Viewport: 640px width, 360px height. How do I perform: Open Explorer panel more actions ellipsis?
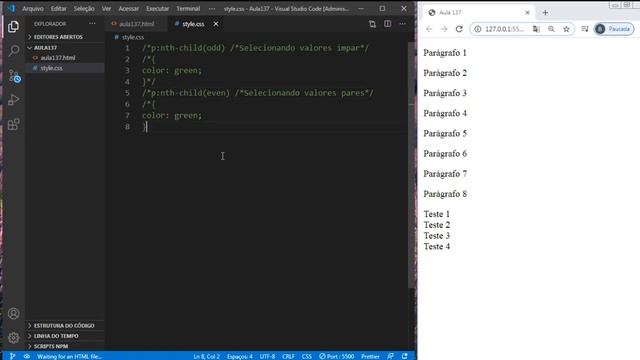tap(92, 24)
